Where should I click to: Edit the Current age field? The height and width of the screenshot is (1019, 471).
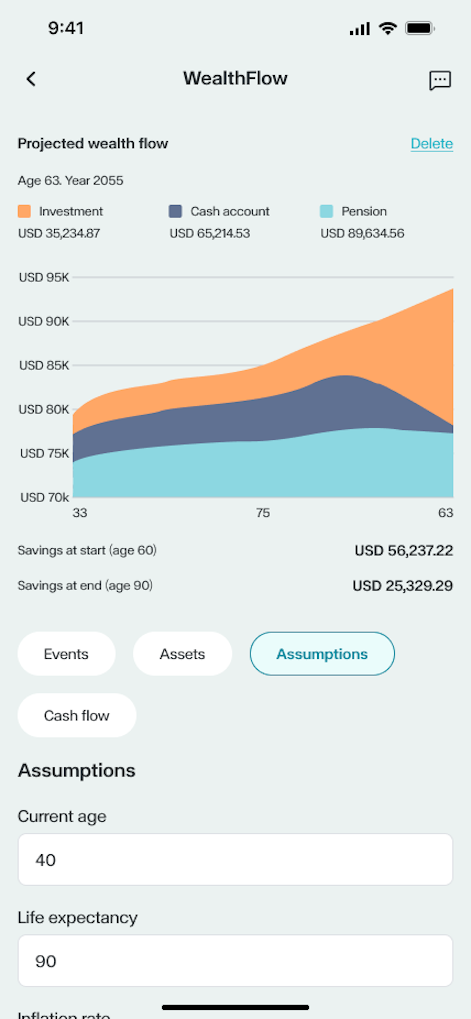235,860
